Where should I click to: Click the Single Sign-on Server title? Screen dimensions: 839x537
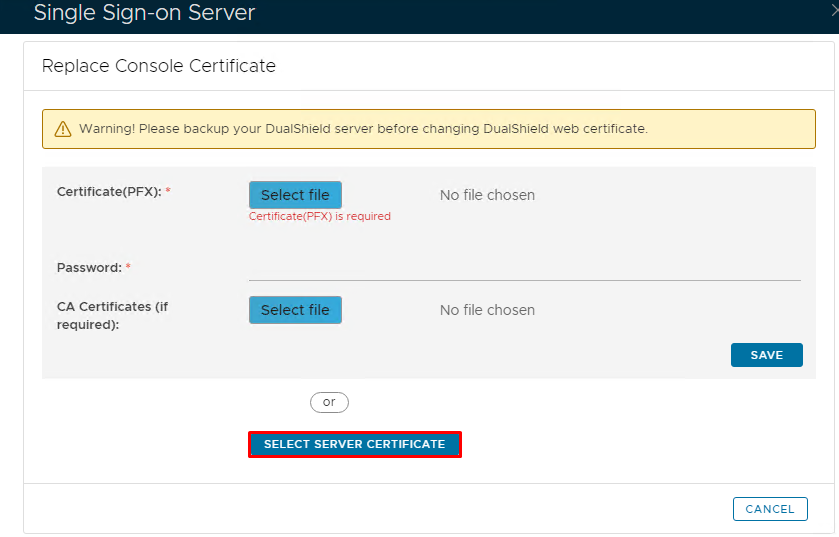click(x=144, y=13)
